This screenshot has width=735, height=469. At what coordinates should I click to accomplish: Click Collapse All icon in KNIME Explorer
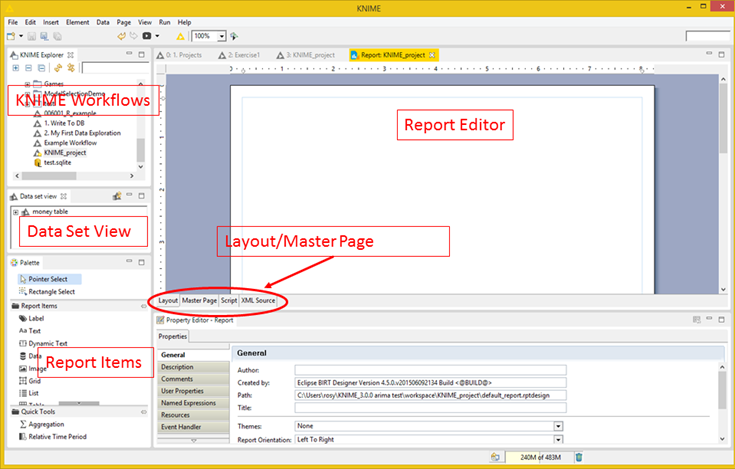(41, 68)
